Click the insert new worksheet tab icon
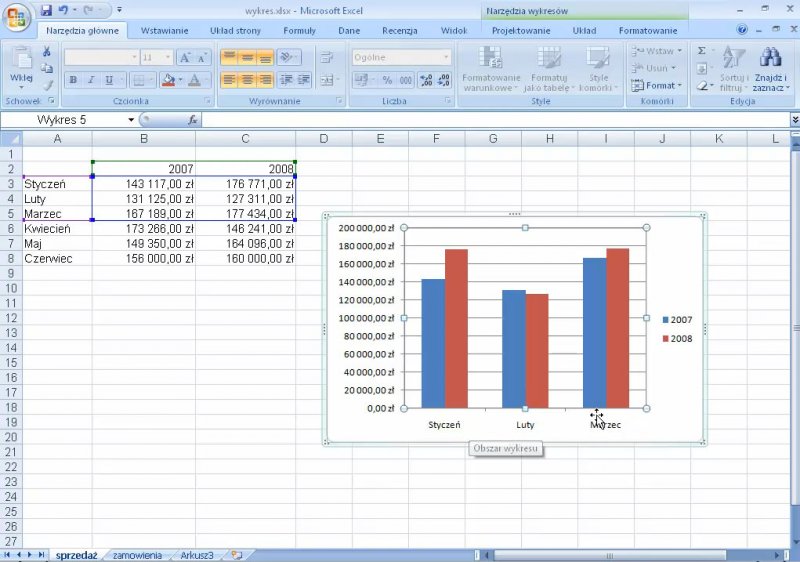Viewport: 800px width, 562px height. (236, 554)
